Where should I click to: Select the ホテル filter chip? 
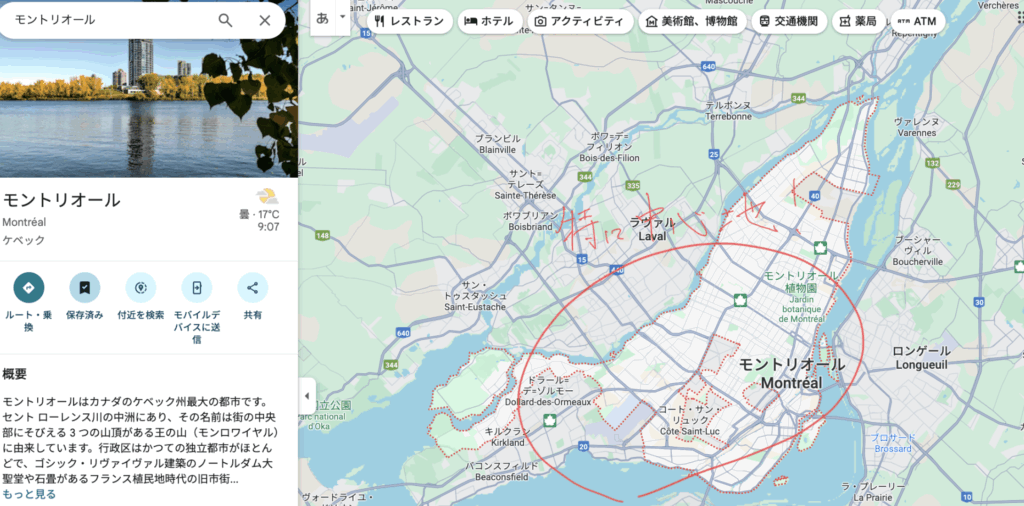tap(489, 21)
